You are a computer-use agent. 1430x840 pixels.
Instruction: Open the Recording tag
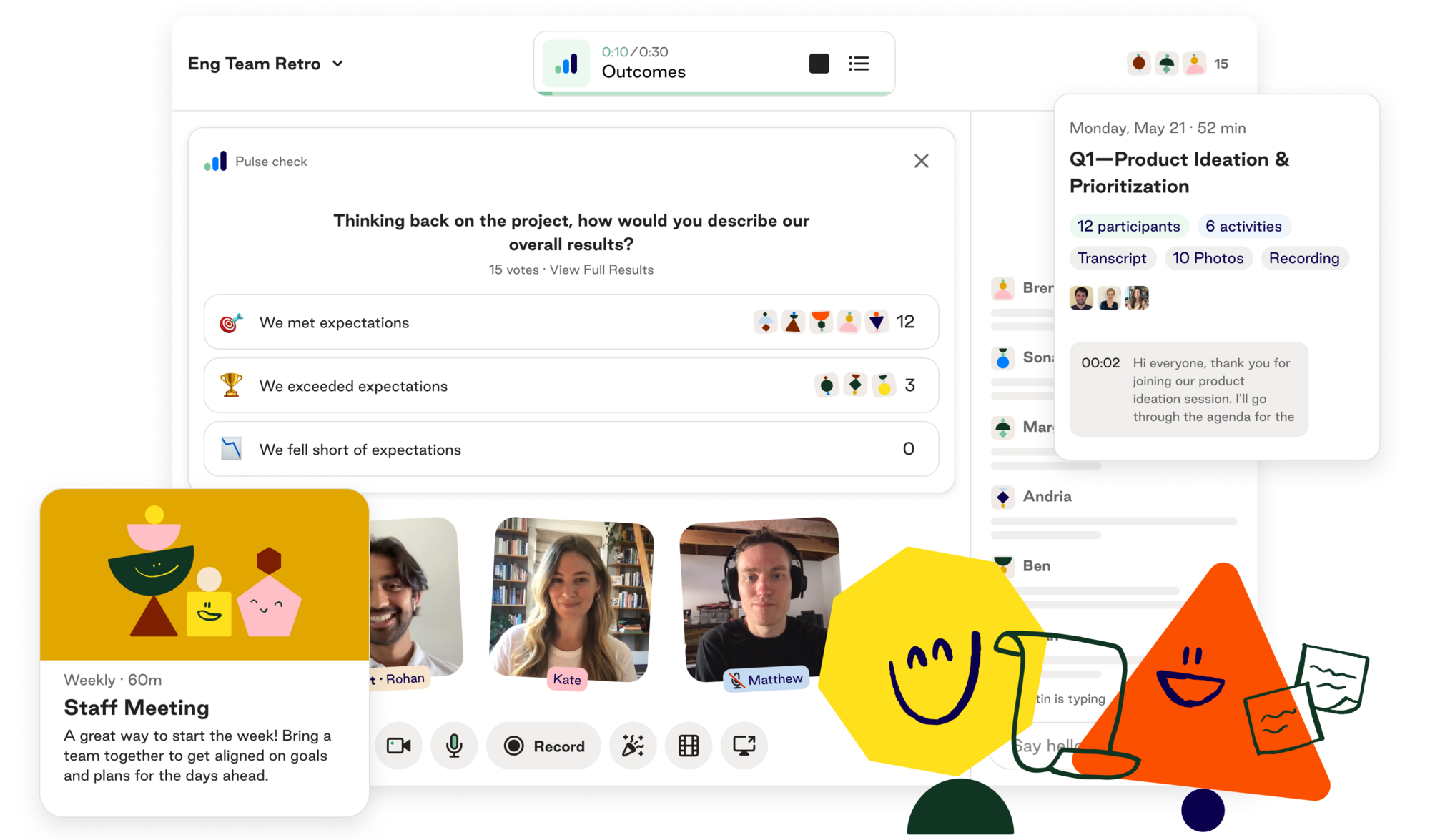[x=1304, y=258]
